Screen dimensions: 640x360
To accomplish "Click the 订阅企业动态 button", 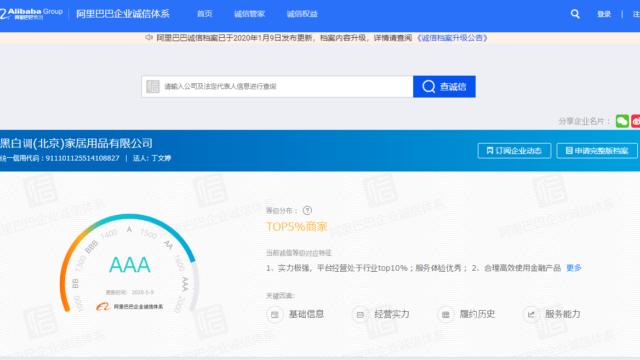I will [x=514, y=151].
